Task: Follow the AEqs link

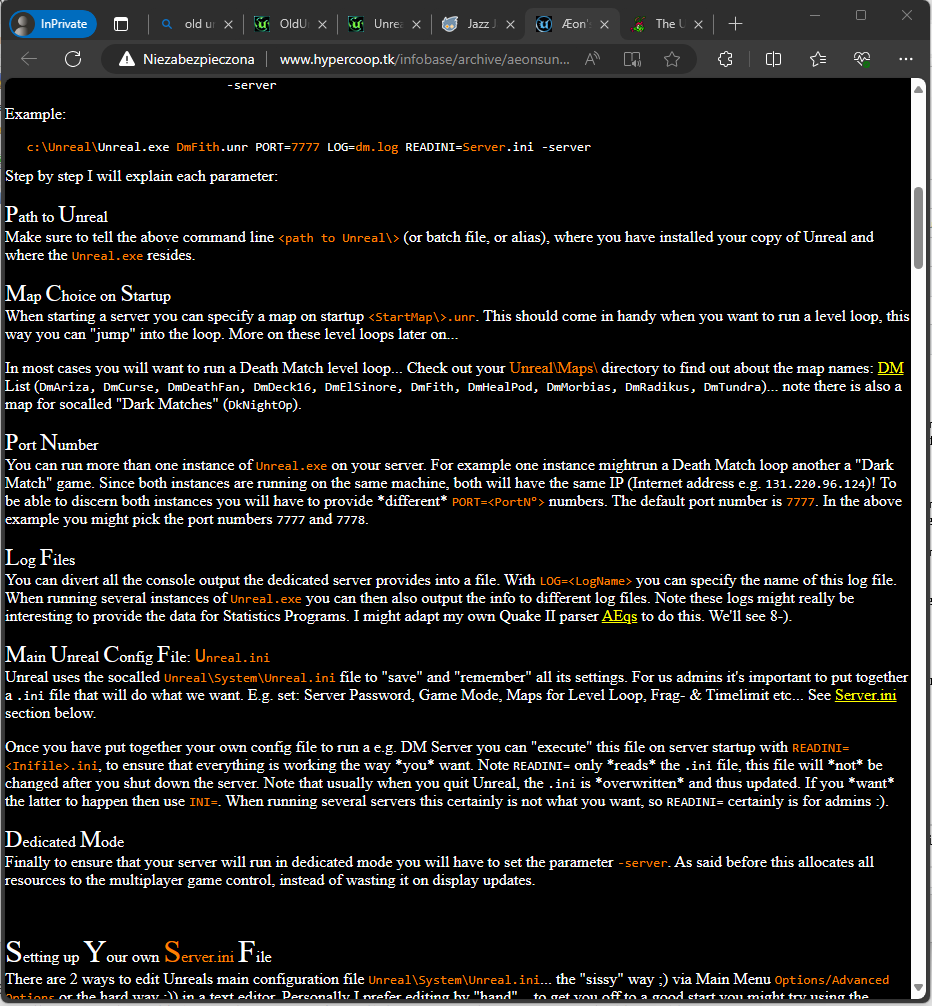Action: click(x=619, y=616)
